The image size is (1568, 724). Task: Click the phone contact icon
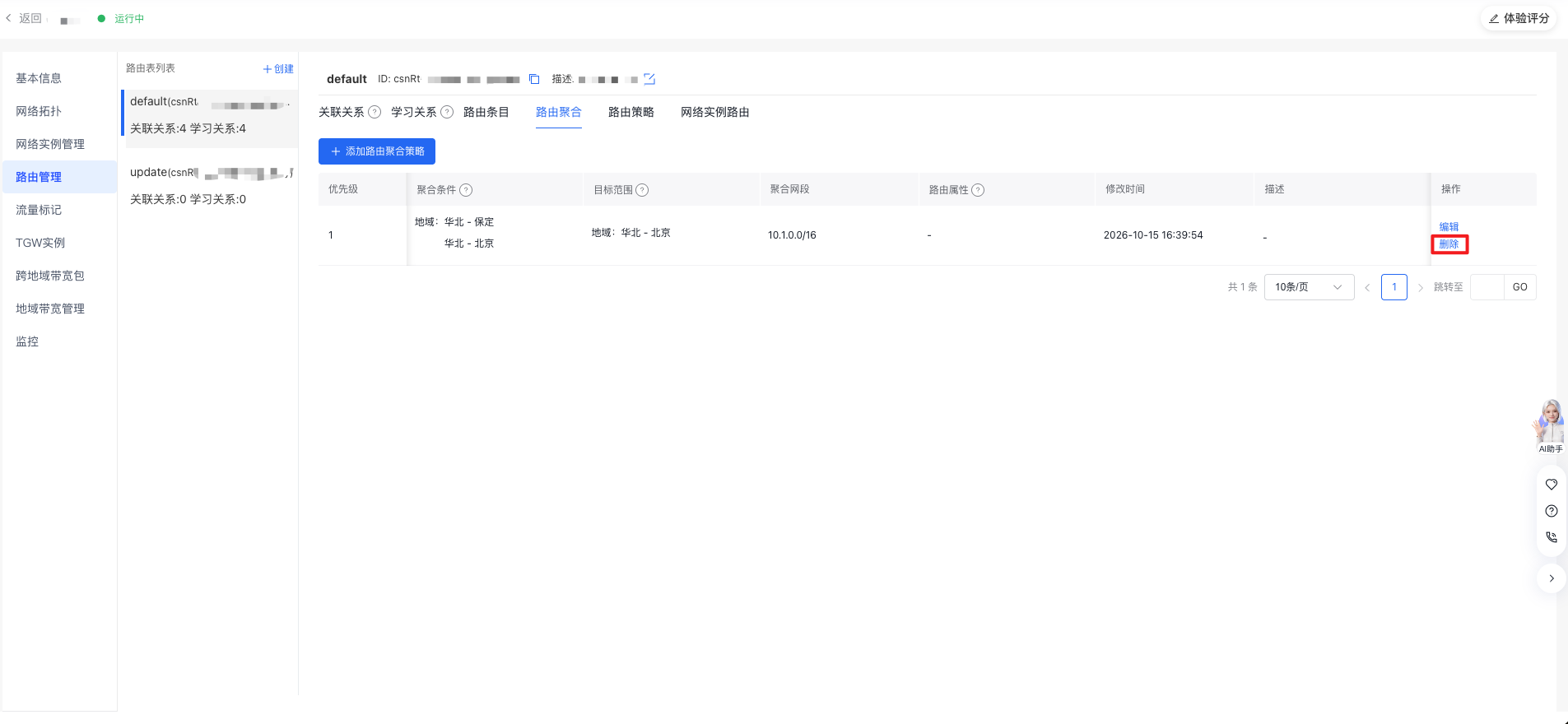pos(1552,537)
